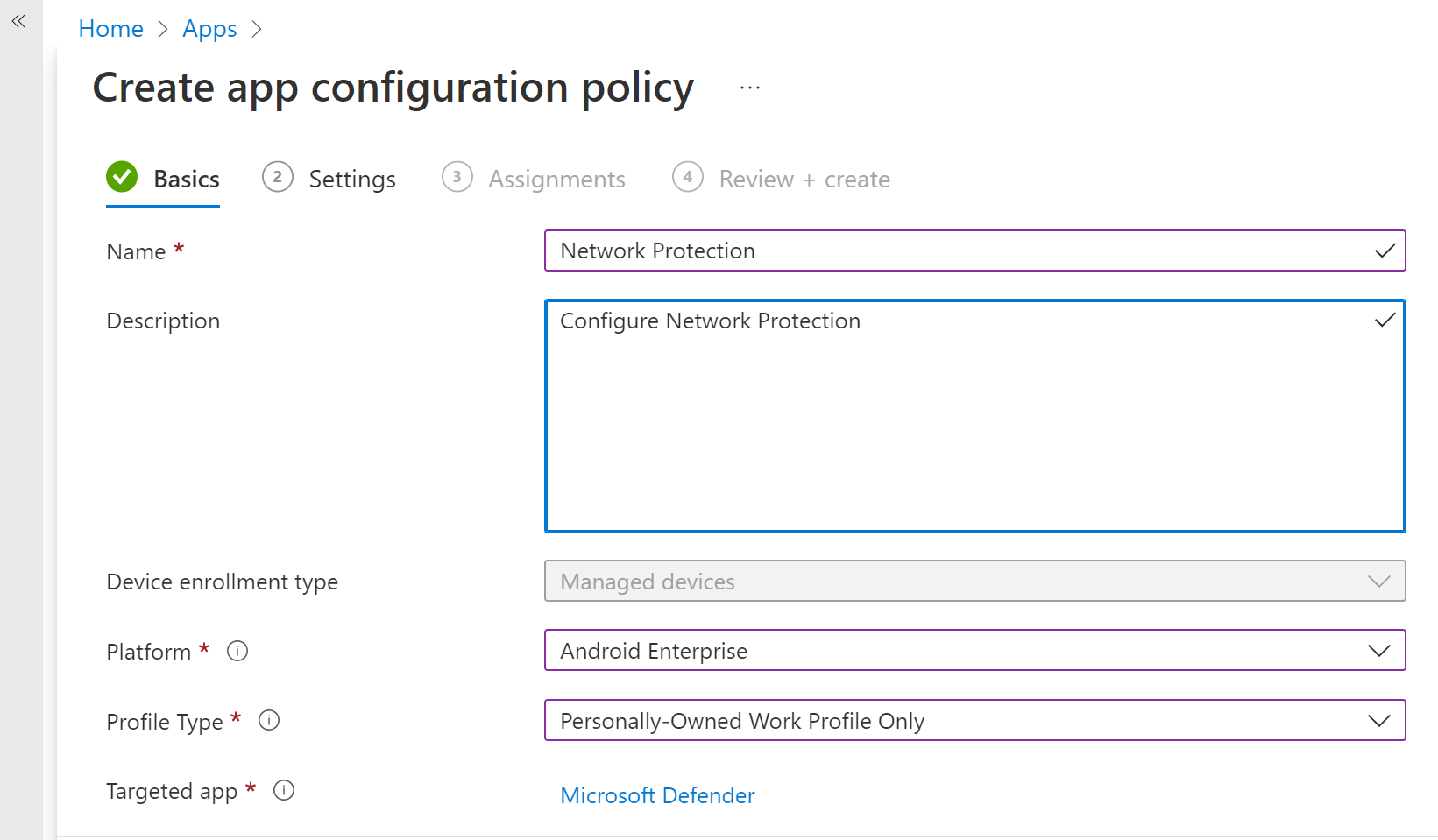Click the chevron after Home breadcrumb
Image resolution: width=1438 pixels, height=840 pixels.
(x=163, y=30)
